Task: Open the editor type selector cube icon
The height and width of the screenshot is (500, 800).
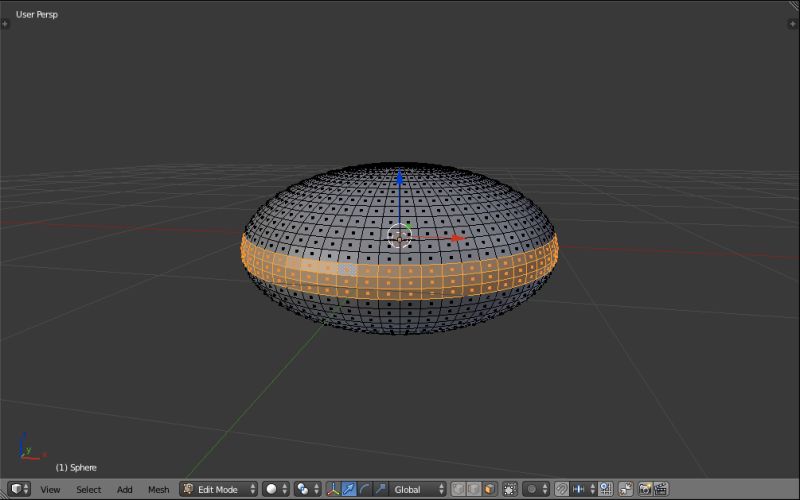Action: pos(19,489)
